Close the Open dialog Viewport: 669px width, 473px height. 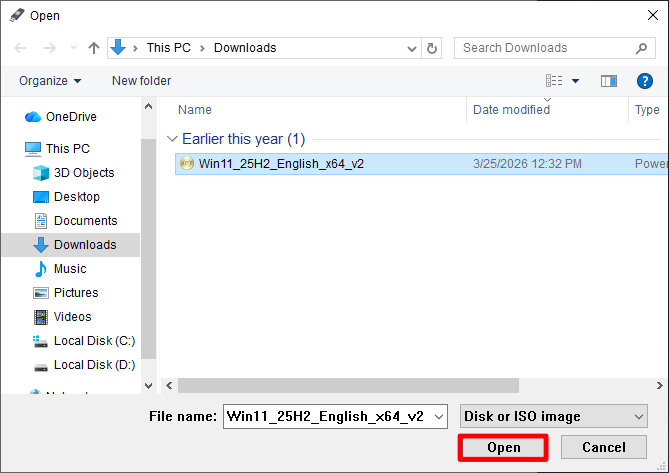pyautogui.click(x=652, y=15)
